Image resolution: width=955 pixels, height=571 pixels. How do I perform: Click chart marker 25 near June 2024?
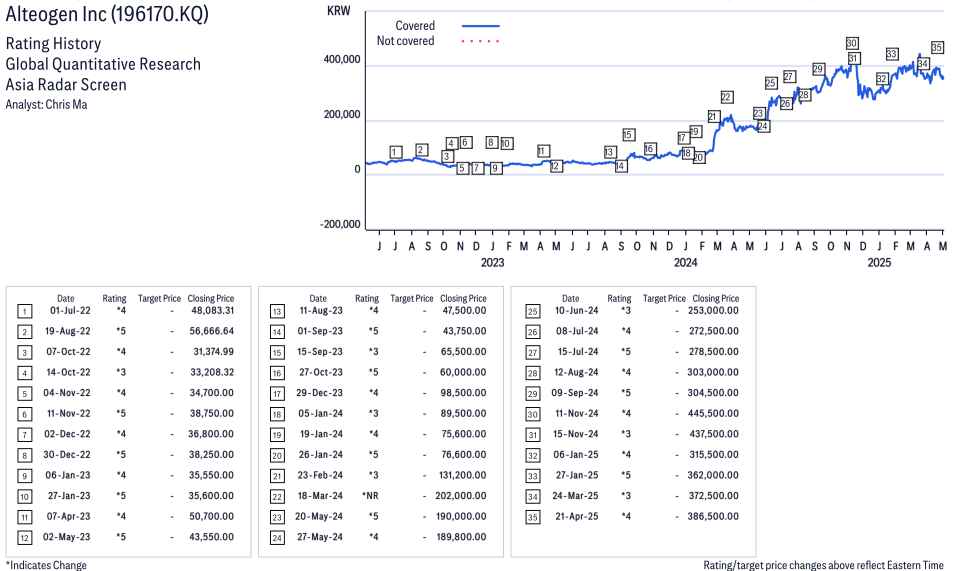[770, 83]
